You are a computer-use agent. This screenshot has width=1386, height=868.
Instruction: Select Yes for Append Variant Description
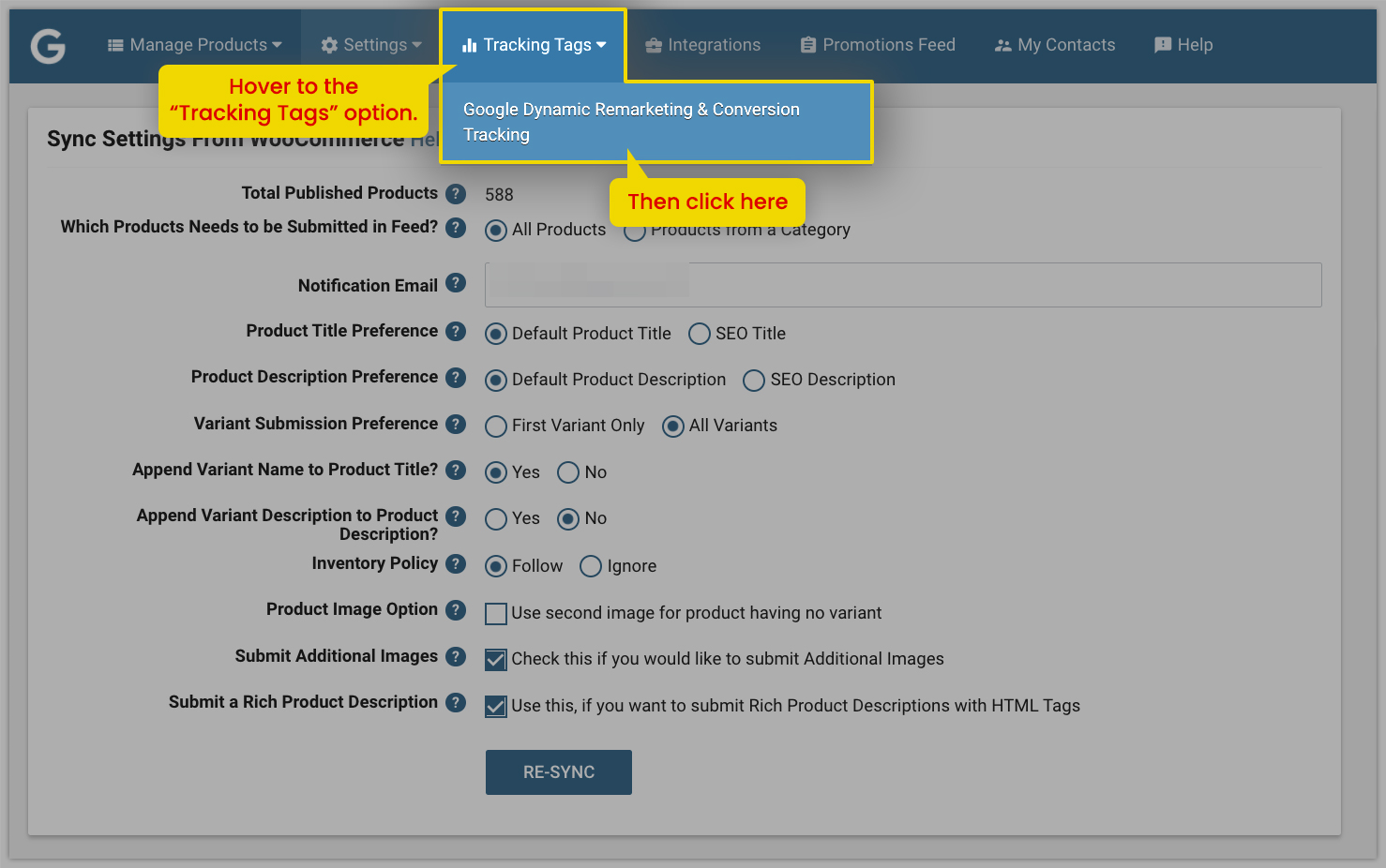click(496, 519)
